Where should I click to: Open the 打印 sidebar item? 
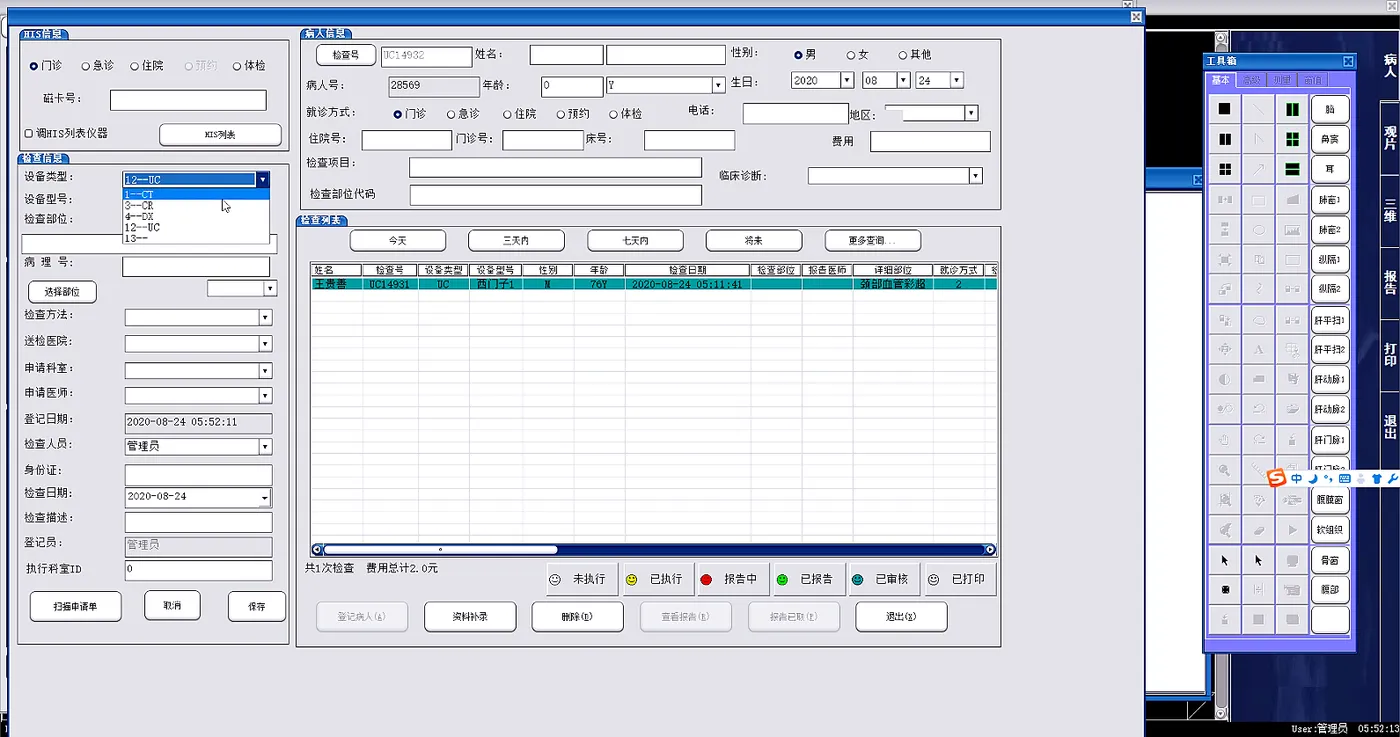tap(1390, 354)
